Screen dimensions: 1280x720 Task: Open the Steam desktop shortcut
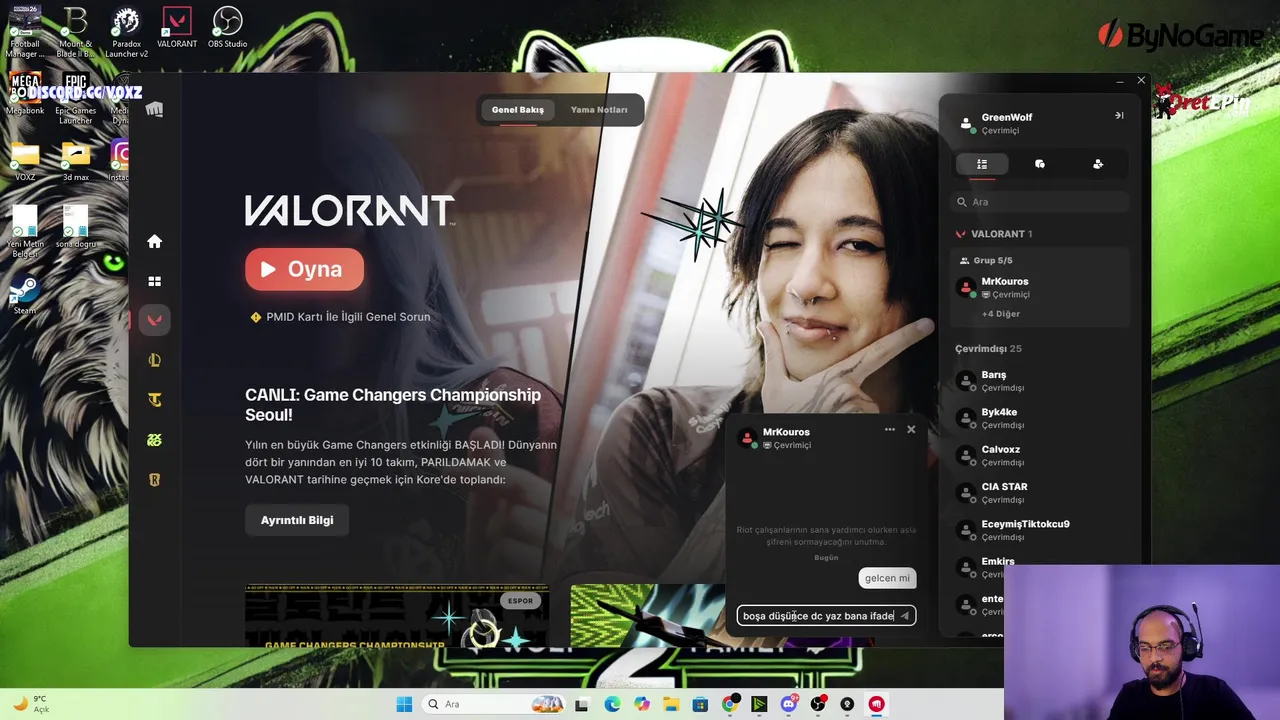point(25,296)
